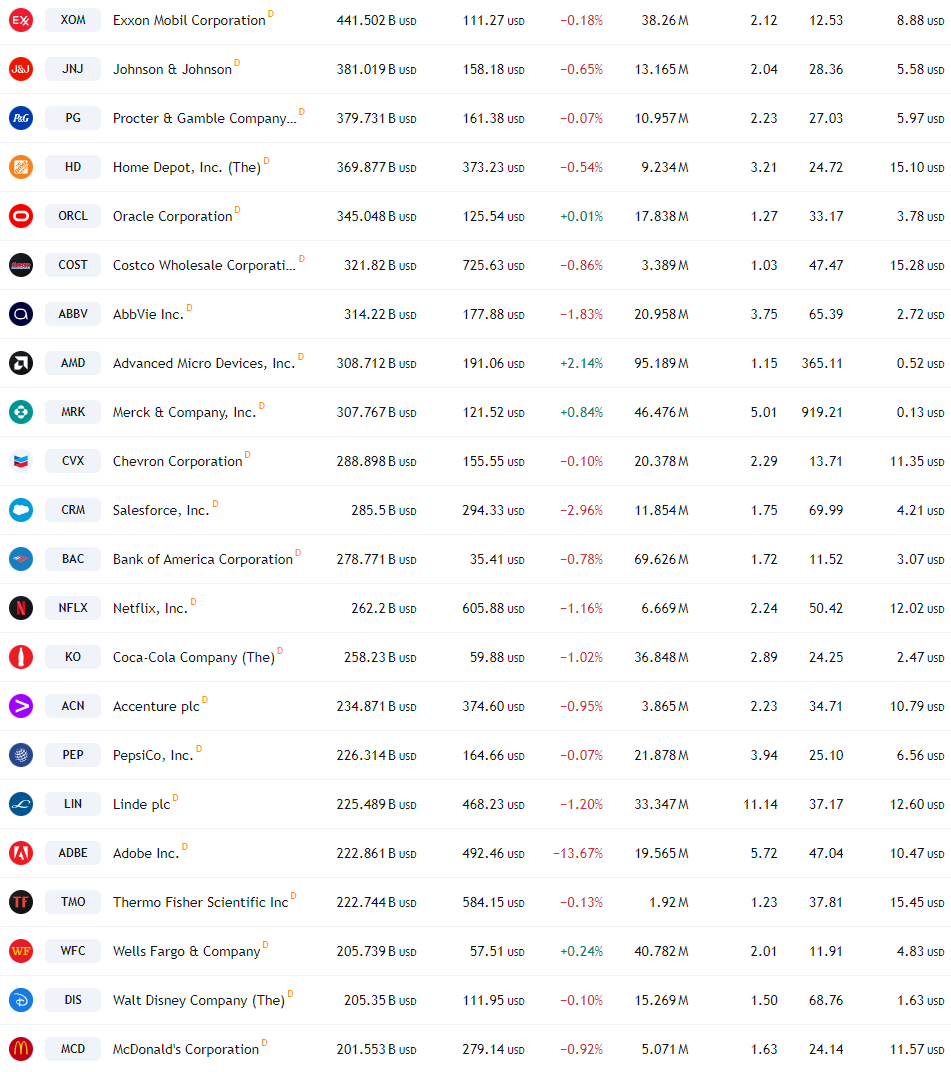Open the Procter & Gamble Company link
The height and width of the screenshot is (1072, 951).
[x=204, y=118]
